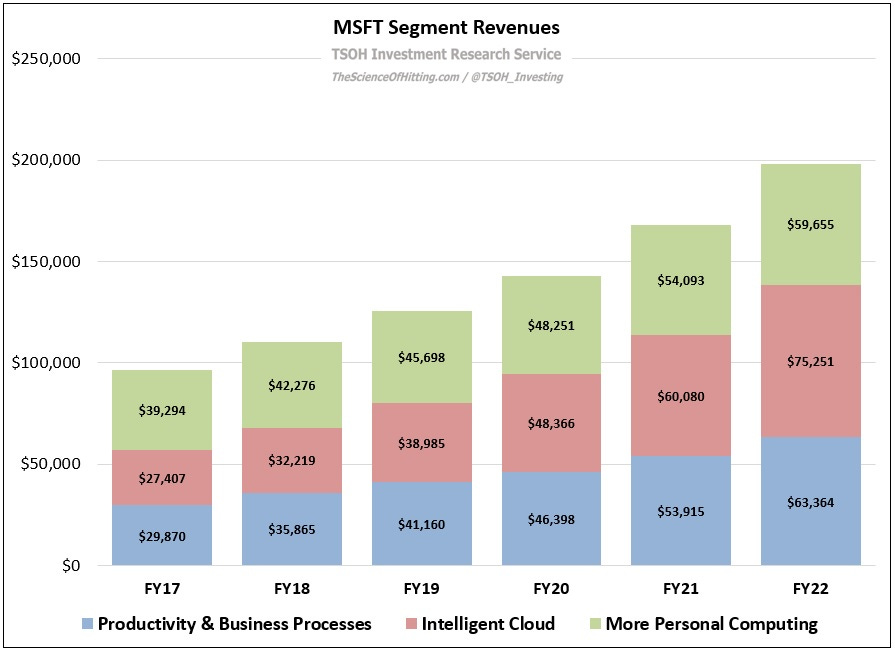Click the $75,251 data value in FY22
Image resolution: width=895 pixels, height=652 pixels.
(811, 362)
